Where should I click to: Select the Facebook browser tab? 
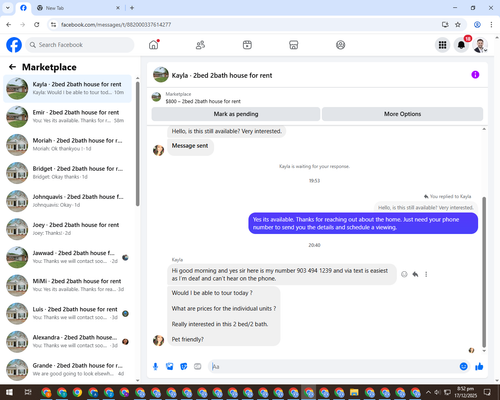pos(23,8)
